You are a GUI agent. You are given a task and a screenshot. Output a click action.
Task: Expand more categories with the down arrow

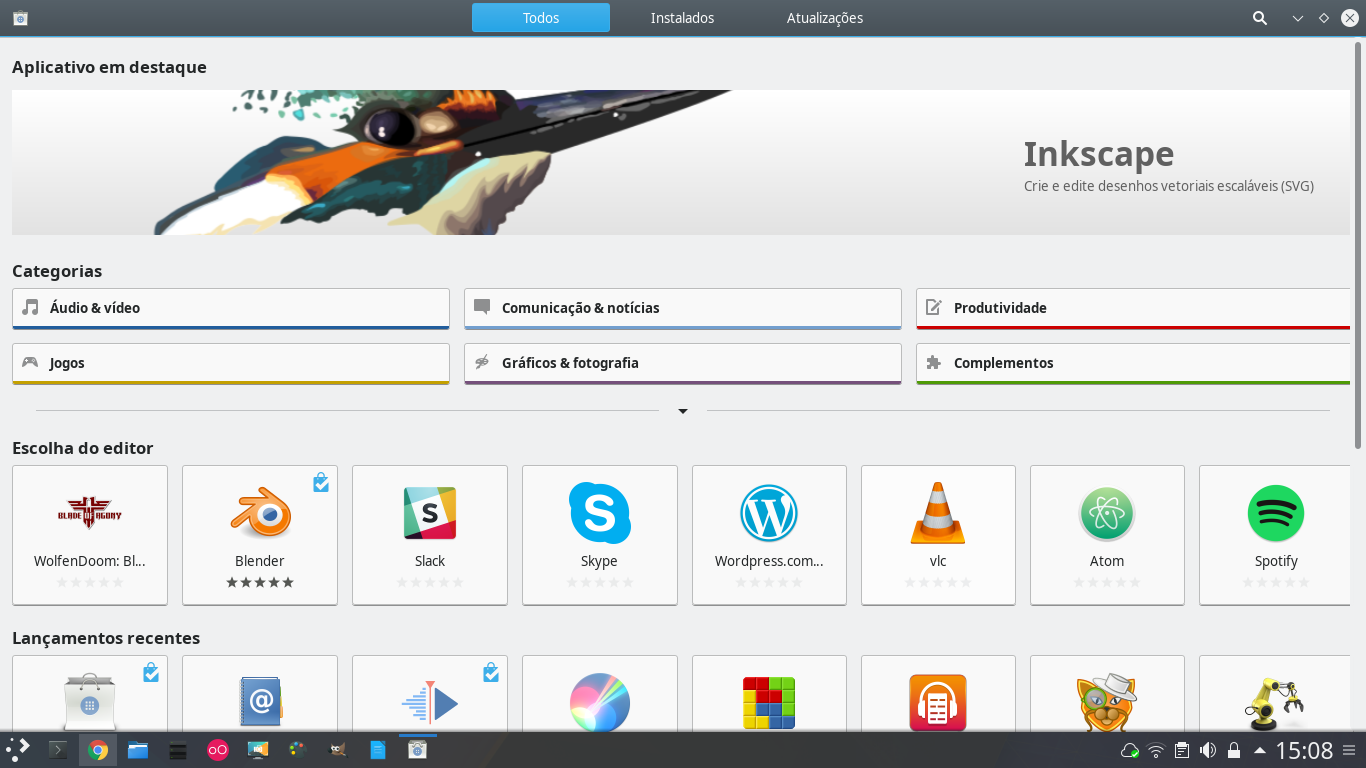point(683,411)
